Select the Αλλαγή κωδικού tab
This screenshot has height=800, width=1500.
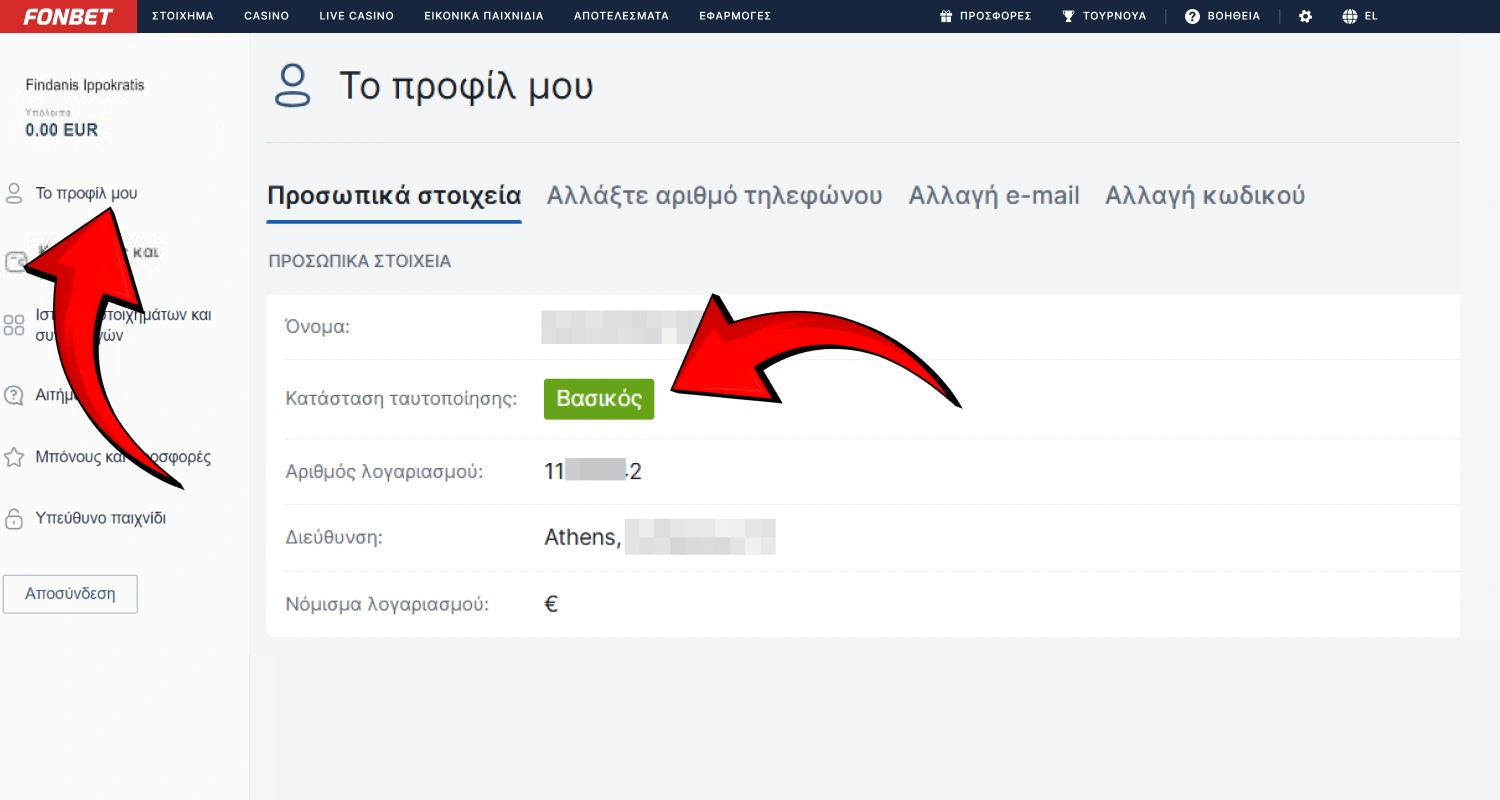point(1204,196)
